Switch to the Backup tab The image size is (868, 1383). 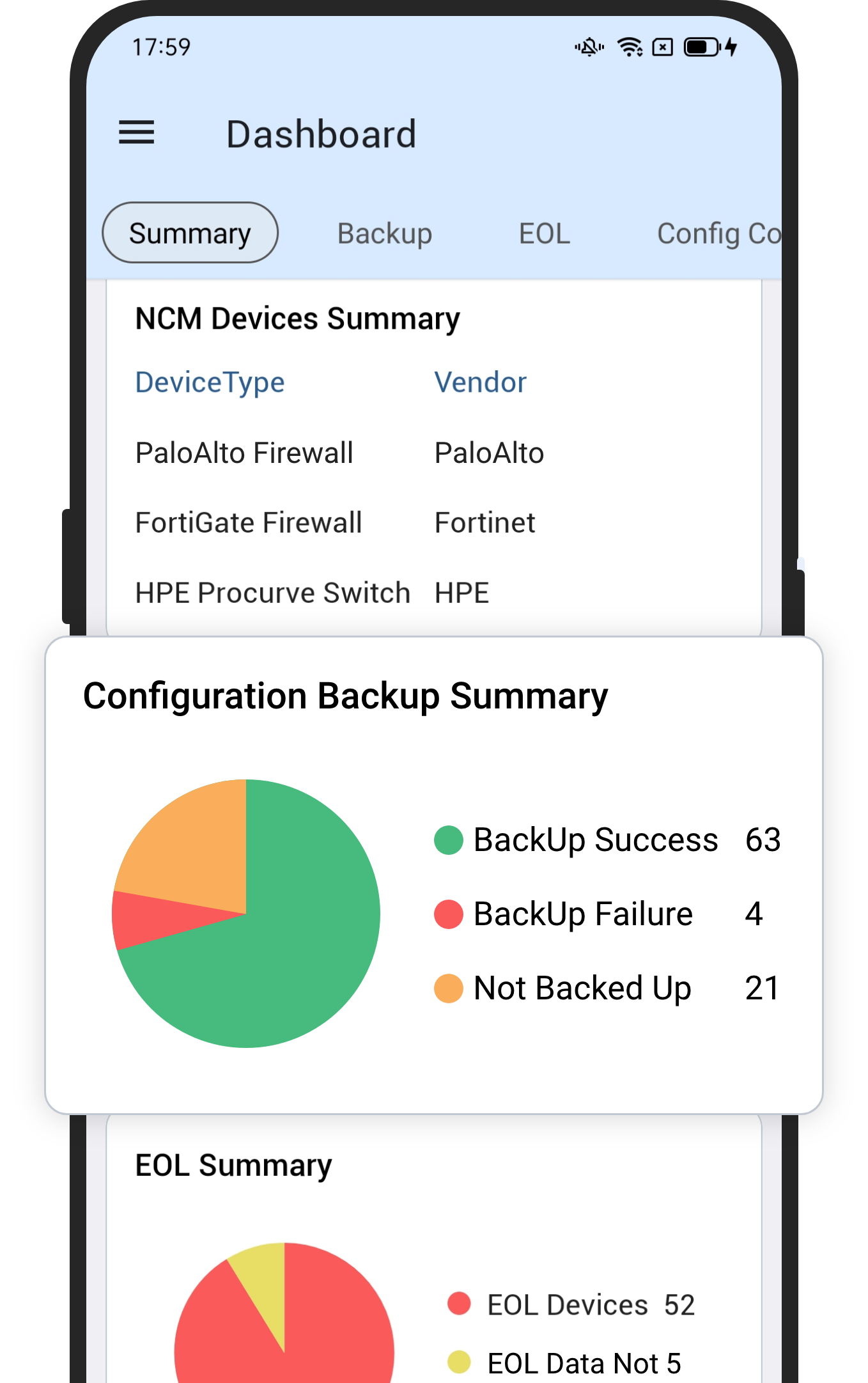point(384,233)
